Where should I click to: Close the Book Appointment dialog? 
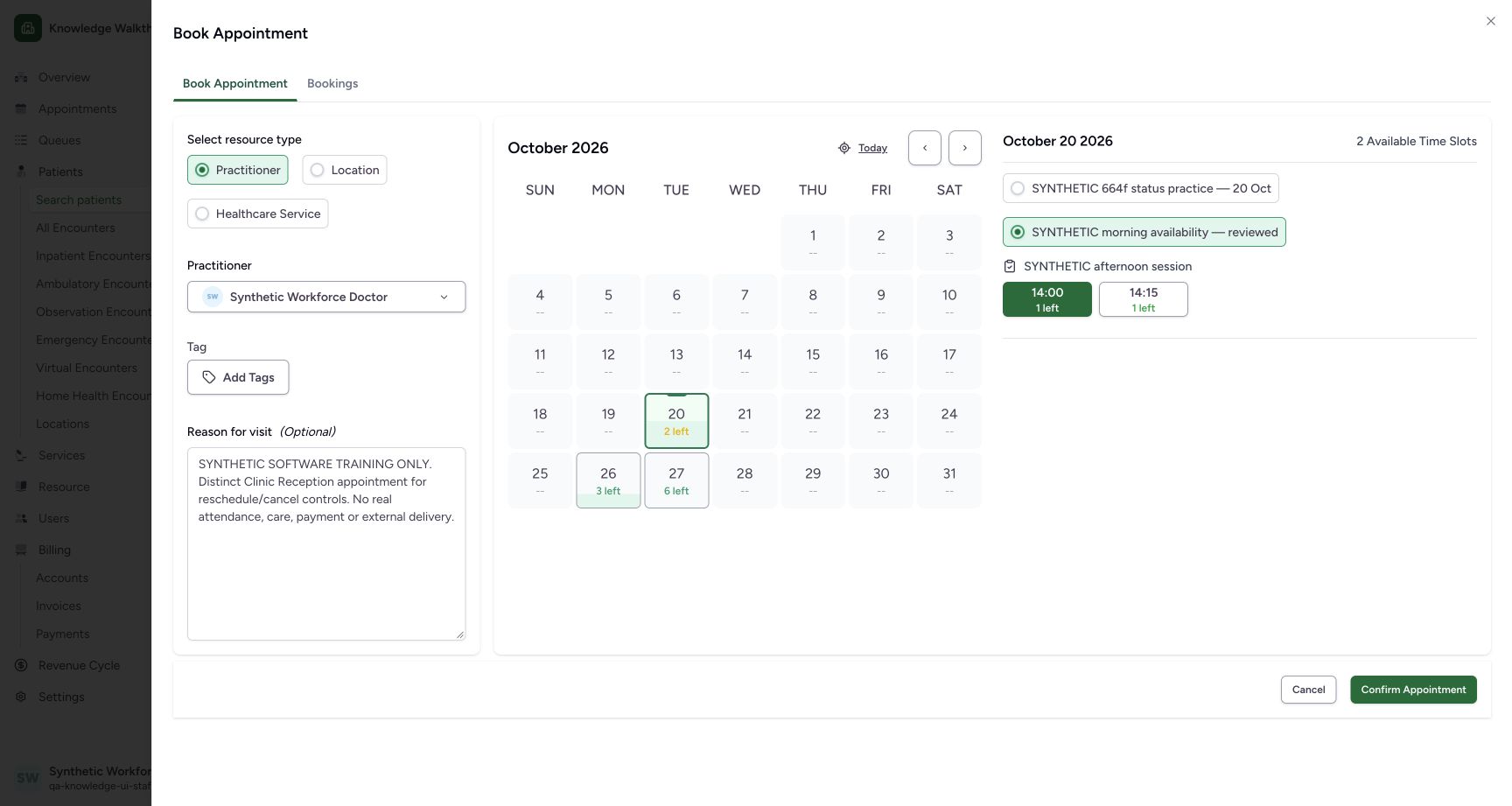[1490, 21]
